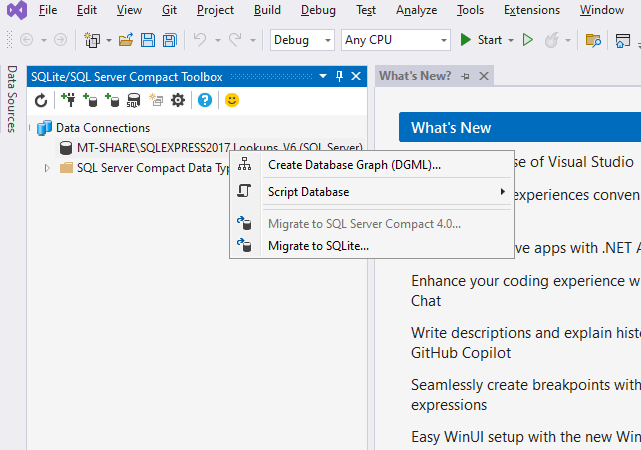Click the Redo icon
This screenshot has width=641, height=450.
click(x=235, y=40)
